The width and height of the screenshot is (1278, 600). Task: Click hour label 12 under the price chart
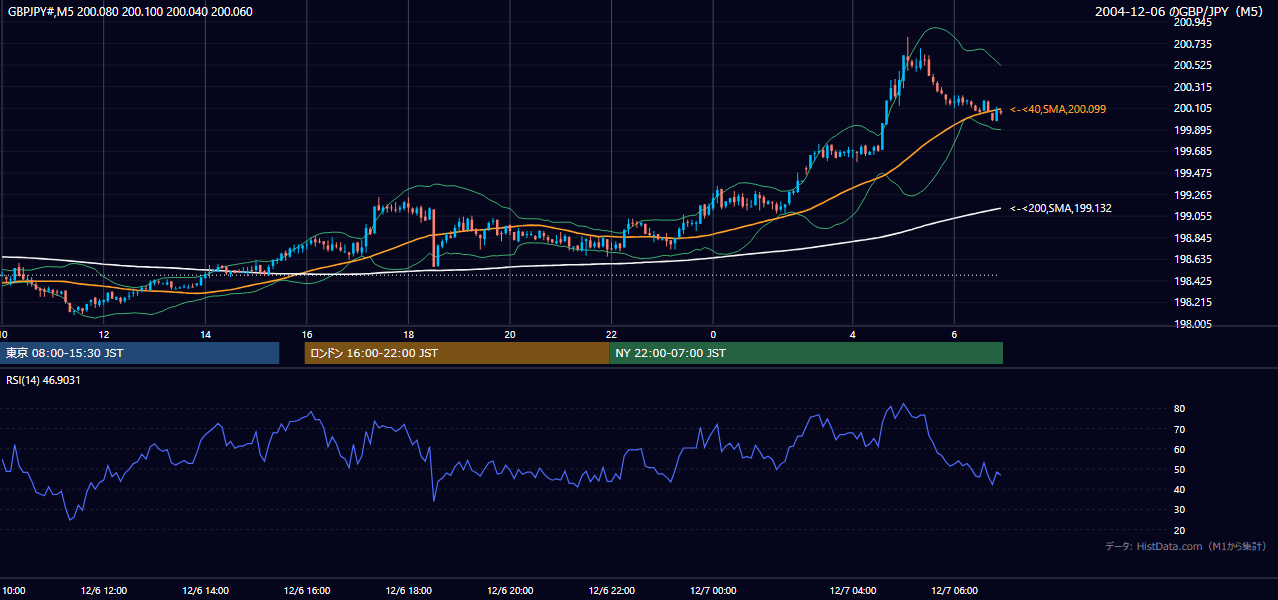click(103, 334)
